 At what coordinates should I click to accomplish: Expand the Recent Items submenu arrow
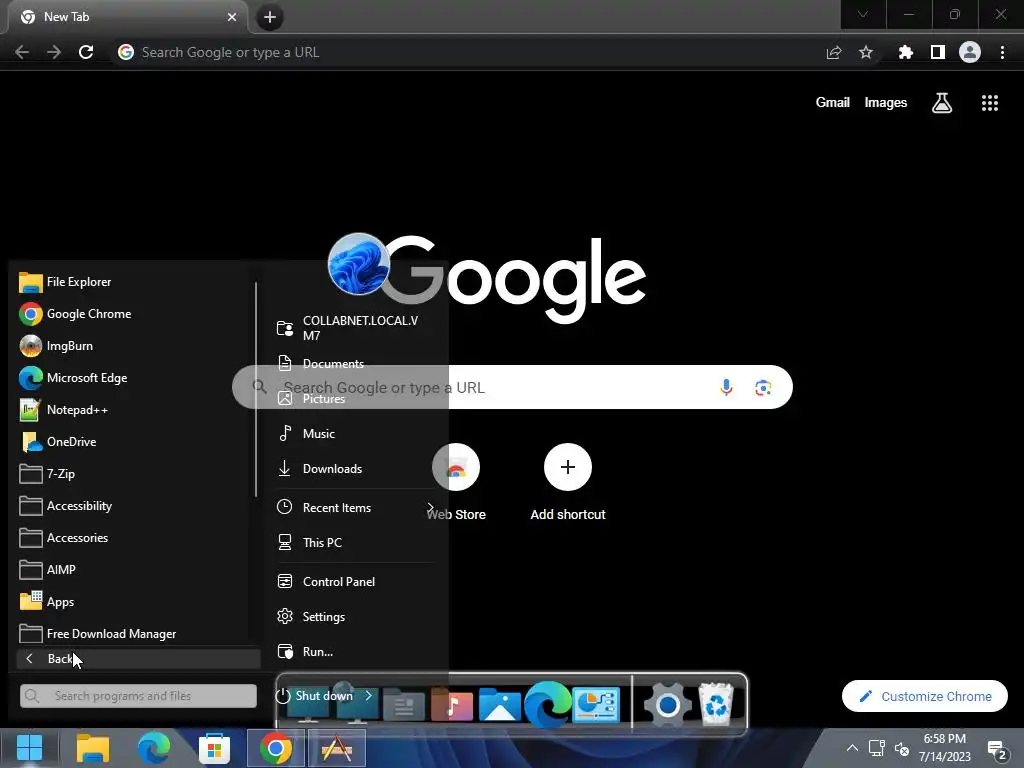tap(430, 507)
